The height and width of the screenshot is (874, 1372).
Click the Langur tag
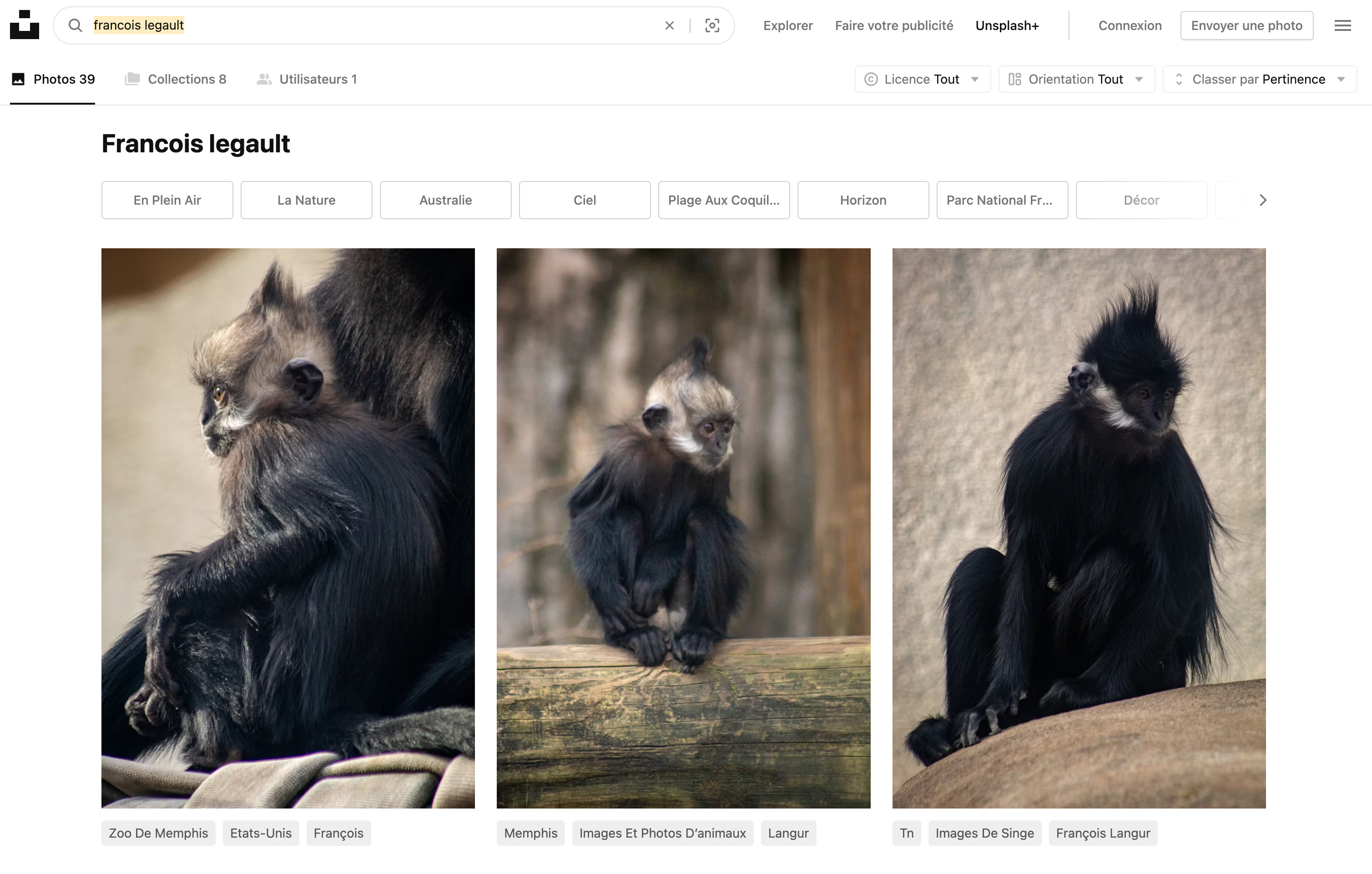[788, 833]
